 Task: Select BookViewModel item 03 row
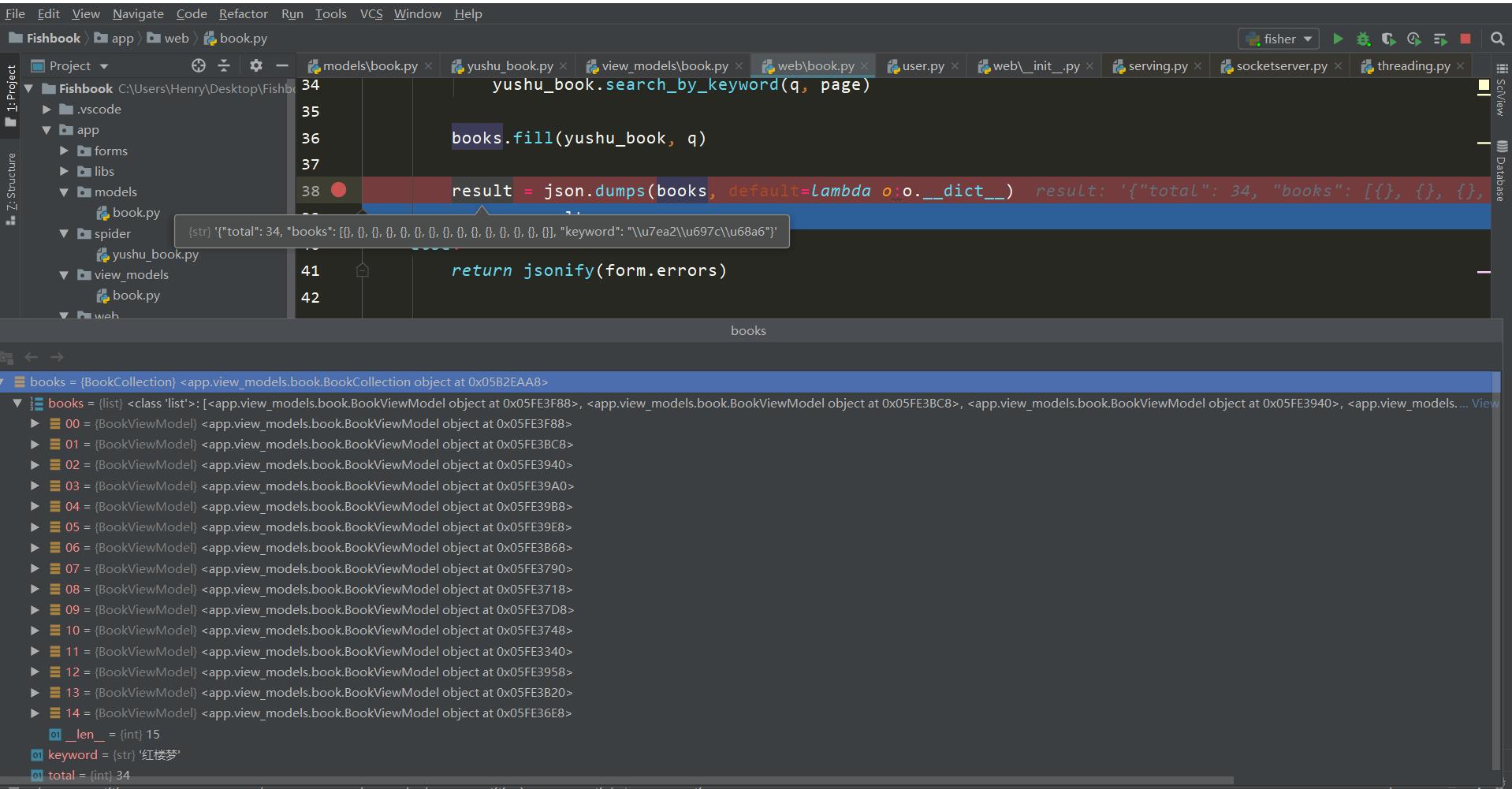[745, 486]
